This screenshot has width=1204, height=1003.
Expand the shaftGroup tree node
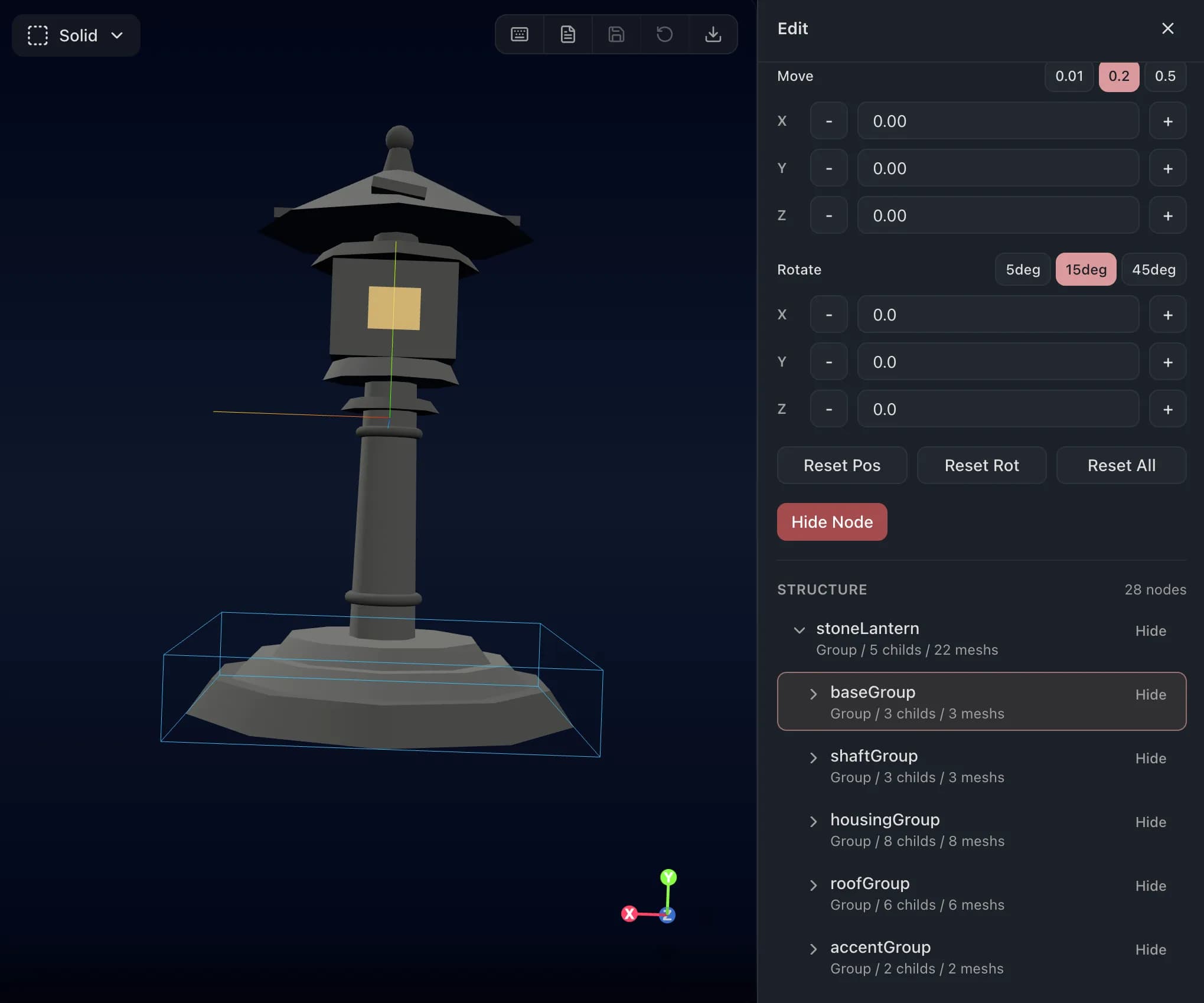tap(813, 758)
